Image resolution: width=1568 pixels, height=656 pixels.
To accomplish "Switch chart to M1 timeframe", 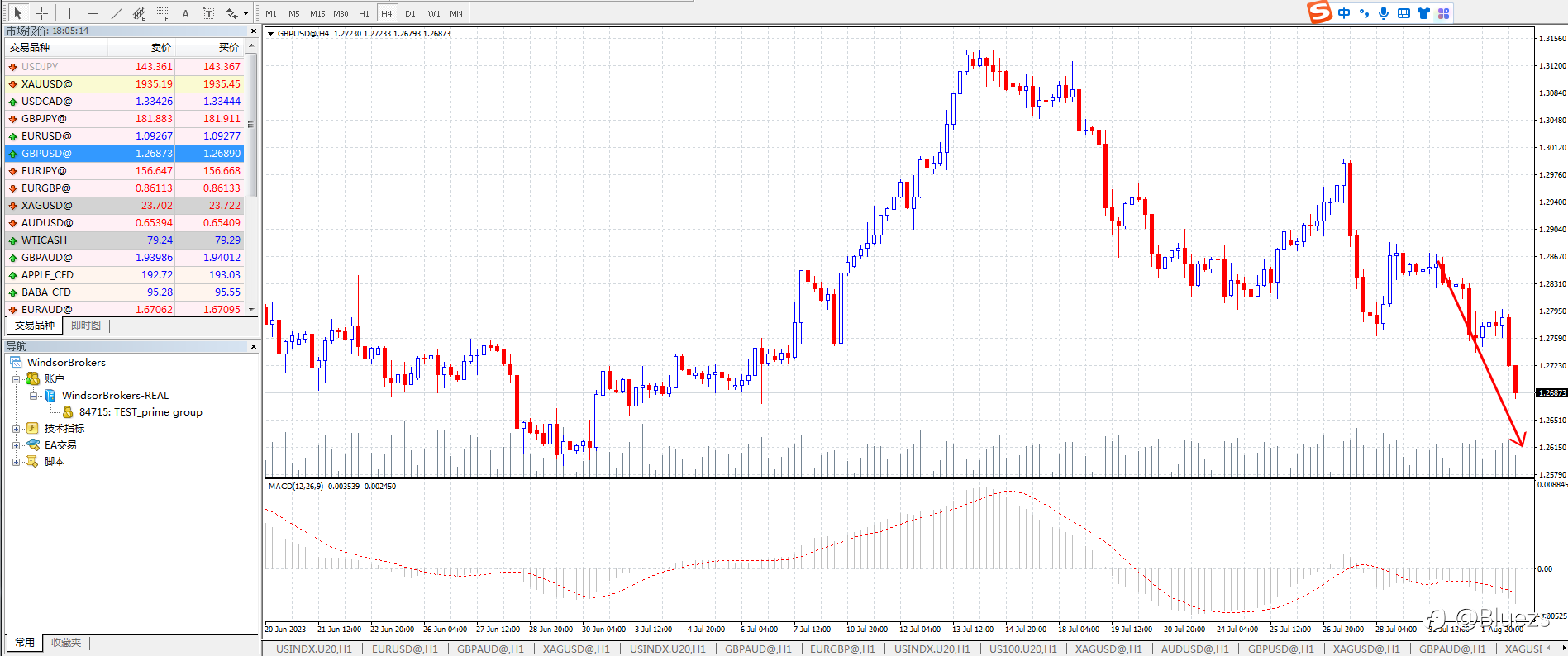I will [x=271, y=13].
